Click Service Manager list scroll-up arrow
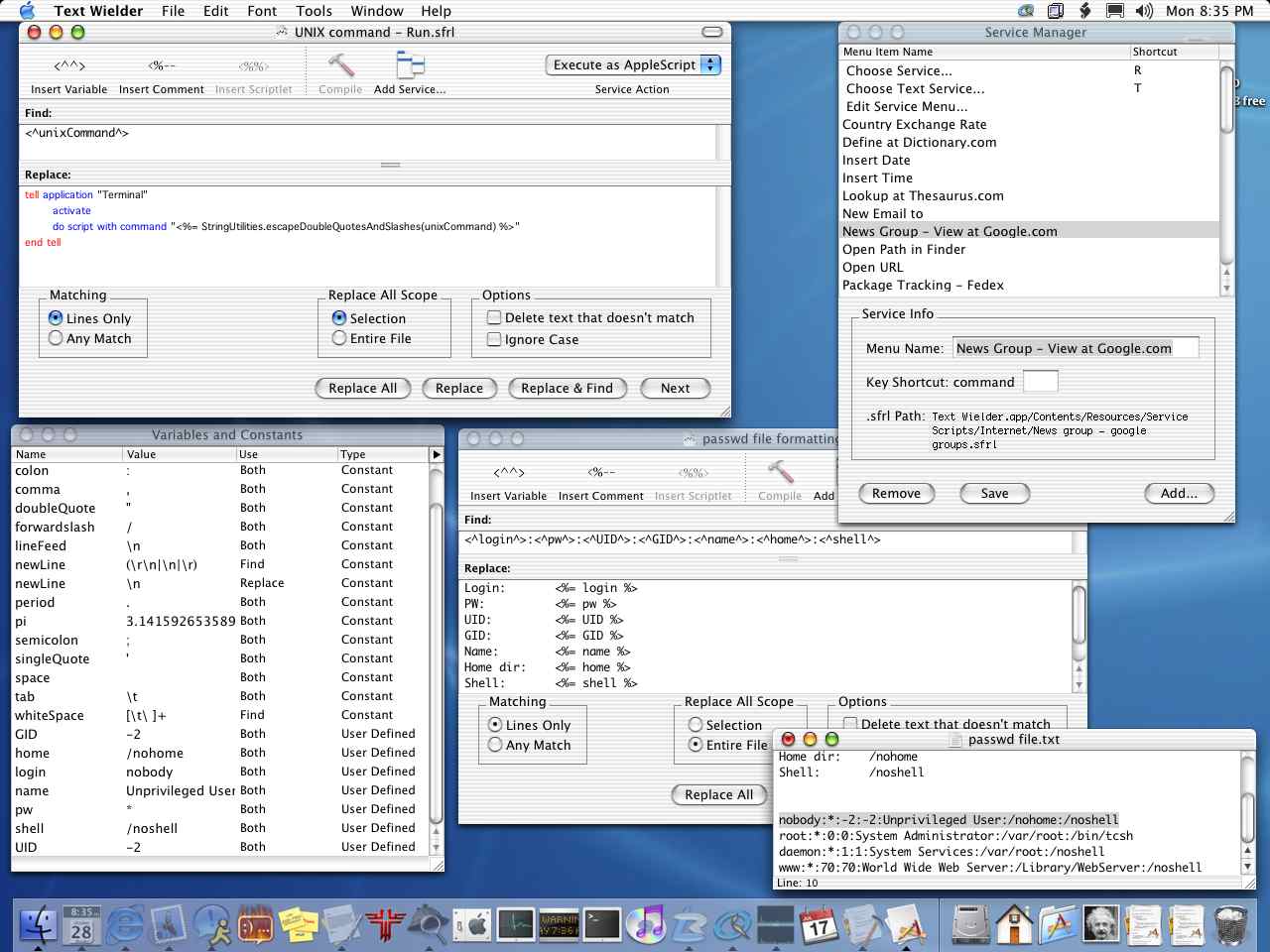This screenshot has width=1270, height=952. (x=1226, y=272)
